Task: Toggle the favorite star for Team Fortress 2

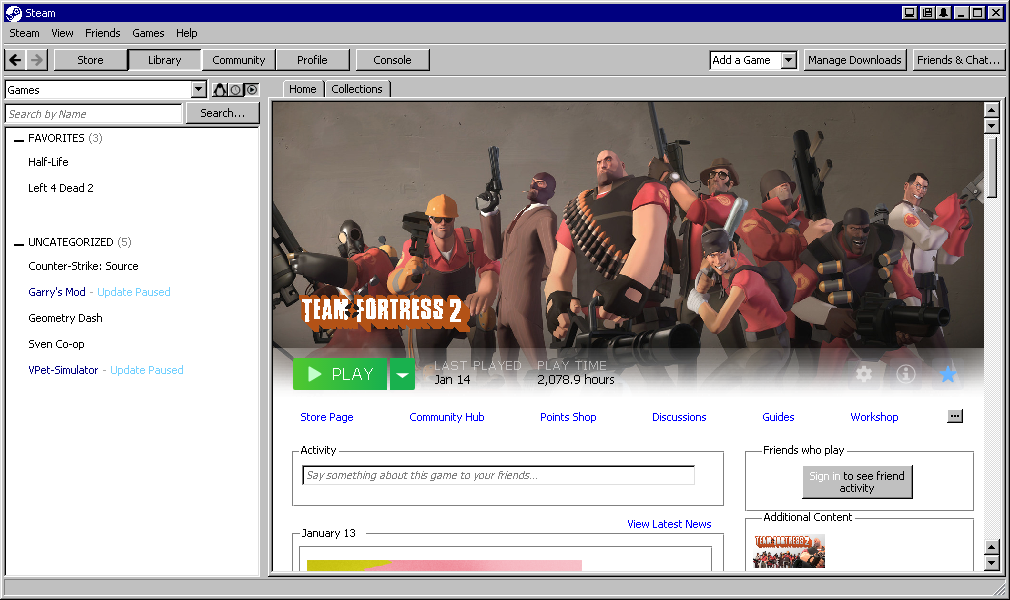Action: coord(948,374)
